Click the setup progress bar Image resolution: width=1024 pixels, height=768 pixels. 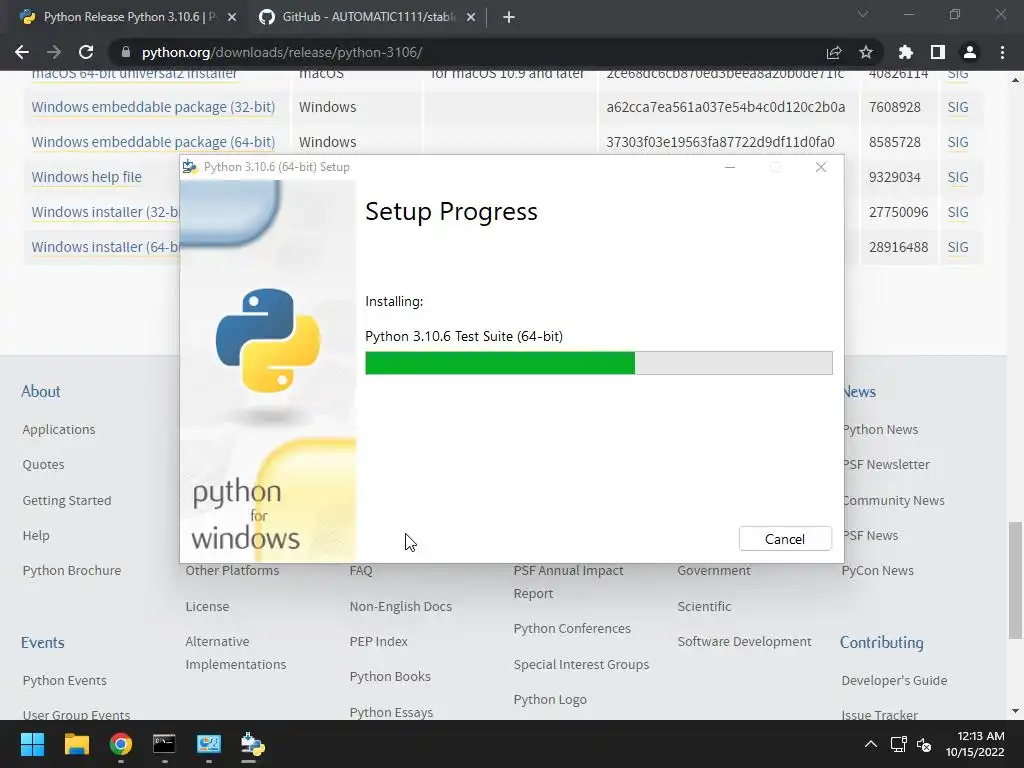[x=598, y=363]
